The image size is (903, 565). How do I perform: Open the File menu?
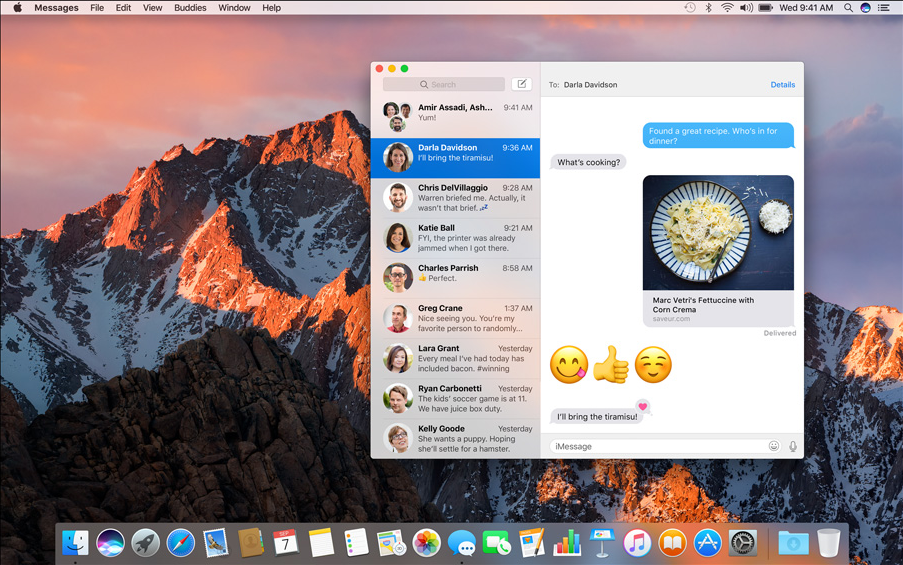point(97,7)
